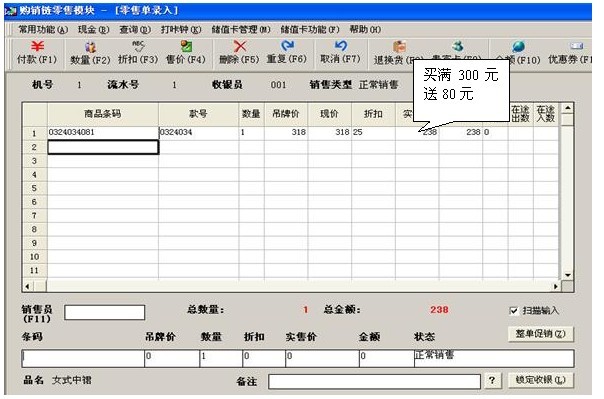
Task: Open the 查询 menu
Action: (x=134, y=30)
